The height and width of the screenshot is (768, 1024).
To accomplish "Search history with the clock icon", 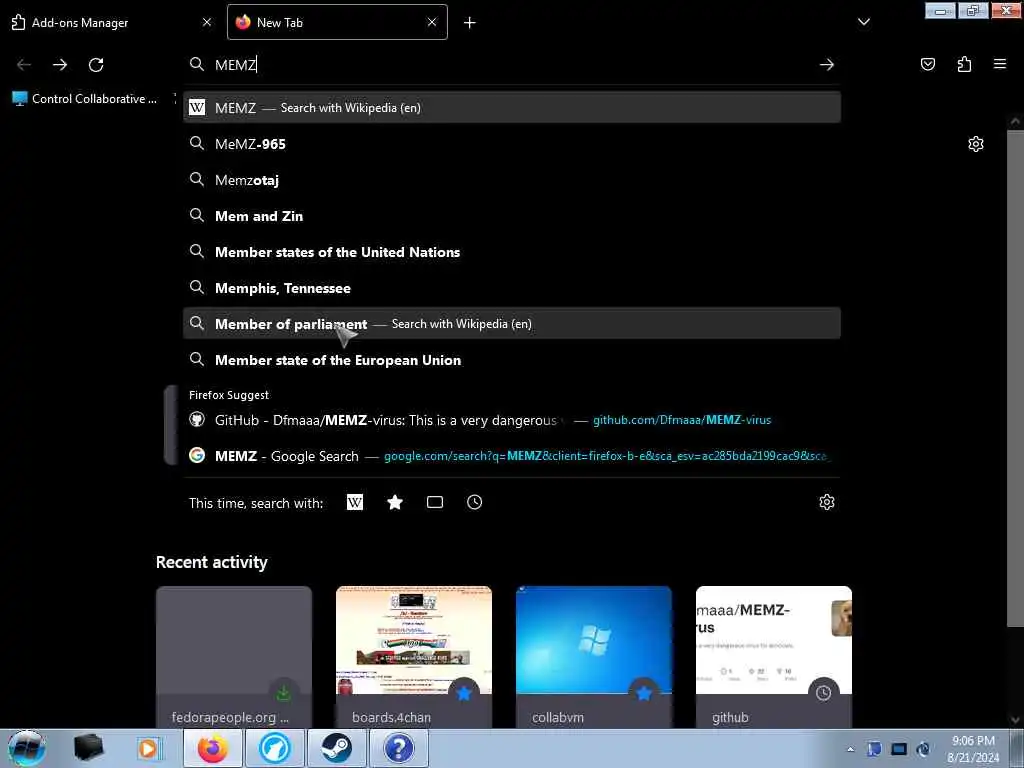I will click(x=475, y=502).
